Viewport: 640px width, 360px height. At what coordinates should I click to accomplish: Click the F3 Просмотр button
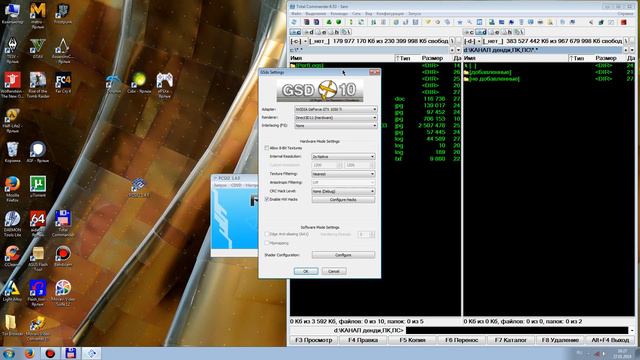(313, 340)
